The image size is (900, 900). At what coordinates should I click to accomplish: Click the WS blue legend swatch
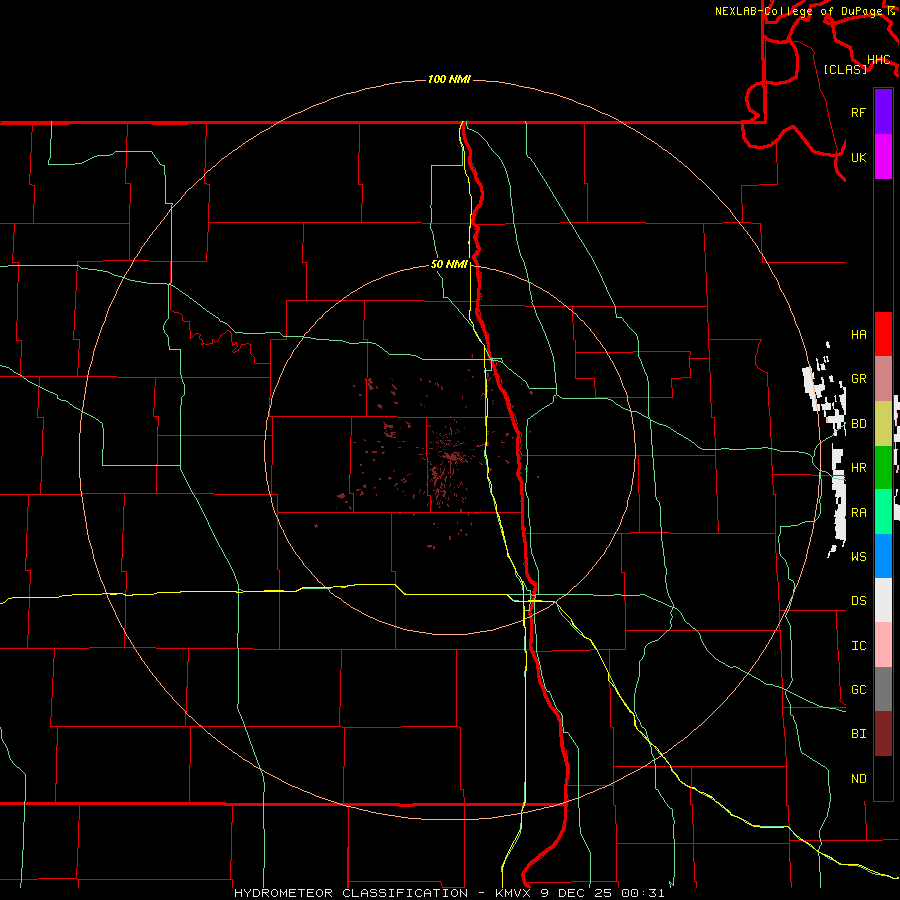pos(883,556)
